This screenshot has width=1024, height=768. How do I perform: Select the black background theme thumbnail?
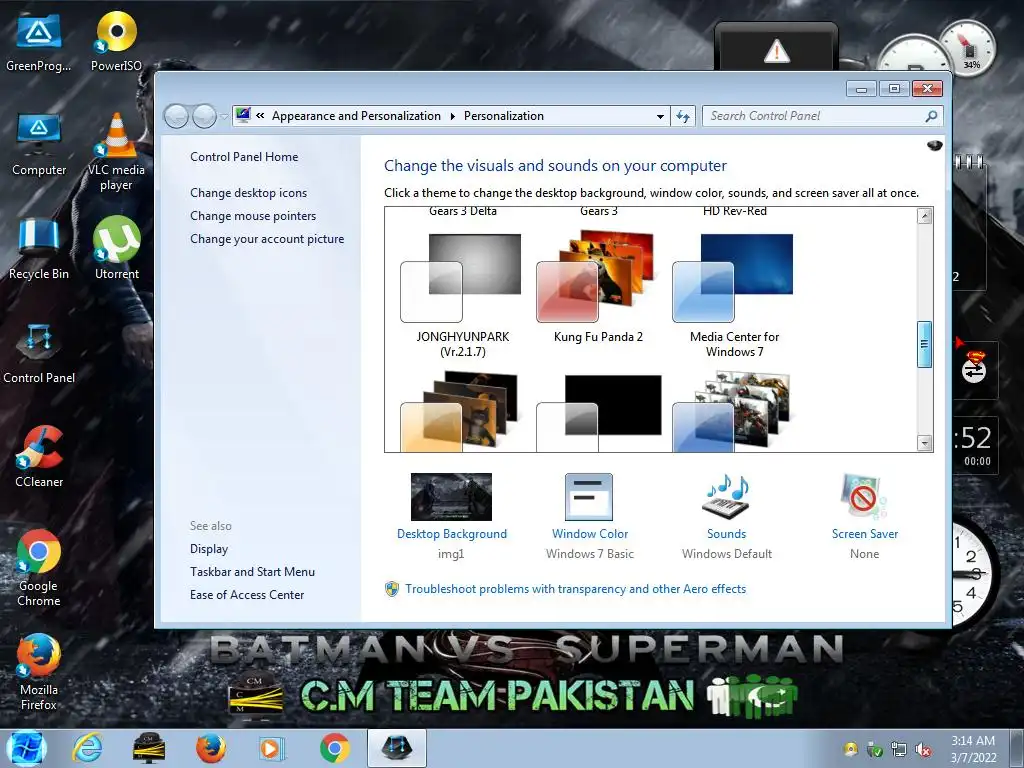pos(599,413)
